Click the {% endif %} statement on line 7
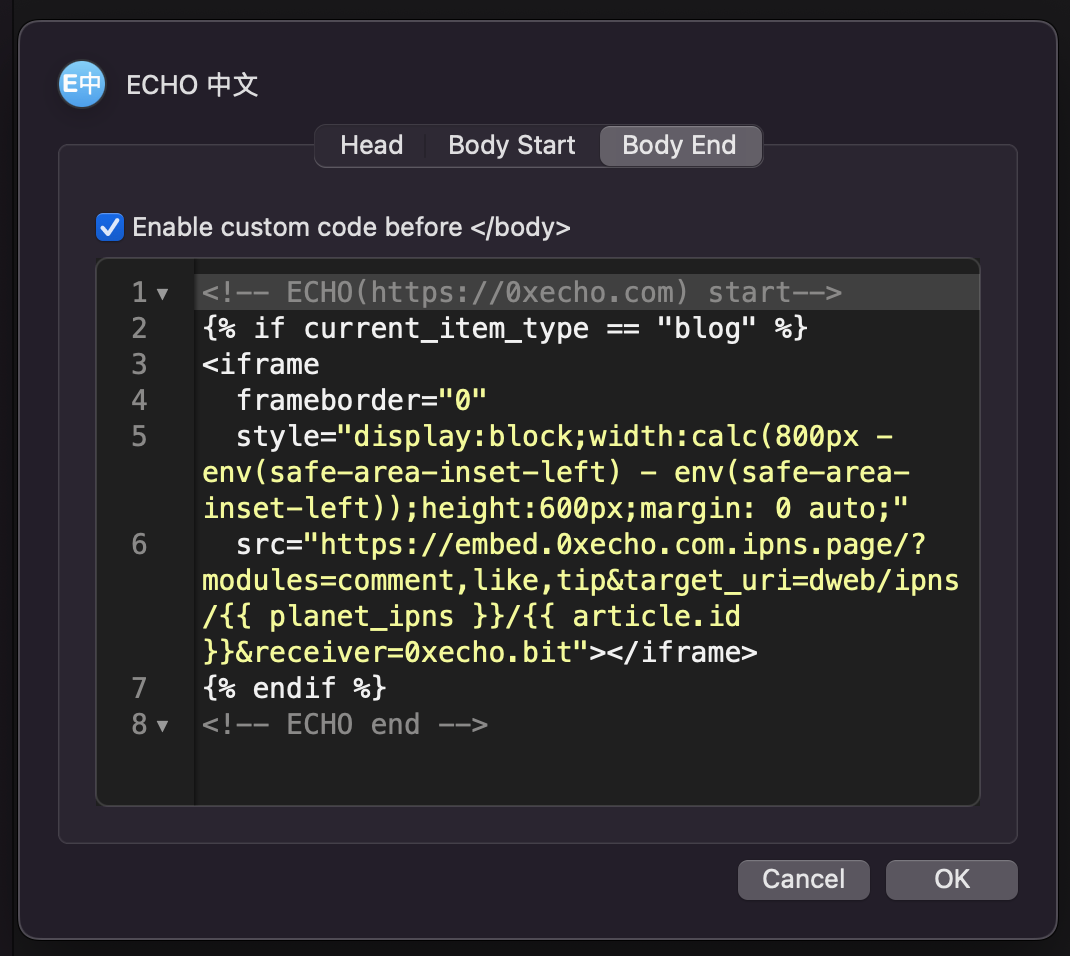Viewport: 1070px width, 956px height. tap(290, 688)
